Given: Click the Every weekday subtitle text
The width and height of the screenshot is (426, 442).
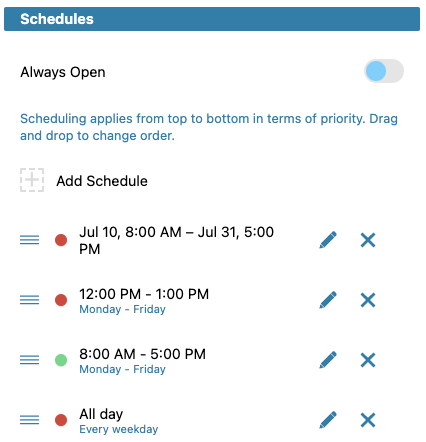Looking at the screenshot, I should [119, 429].
